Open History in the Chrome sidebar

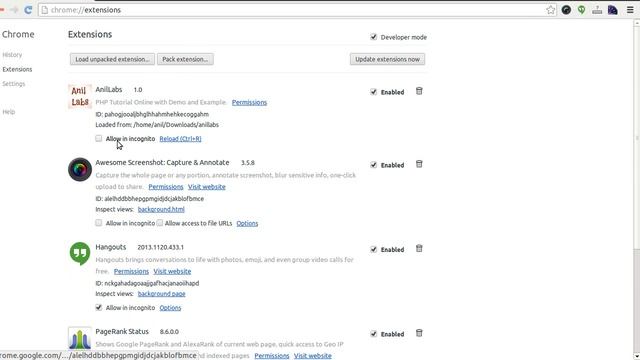tap(12, 55)
